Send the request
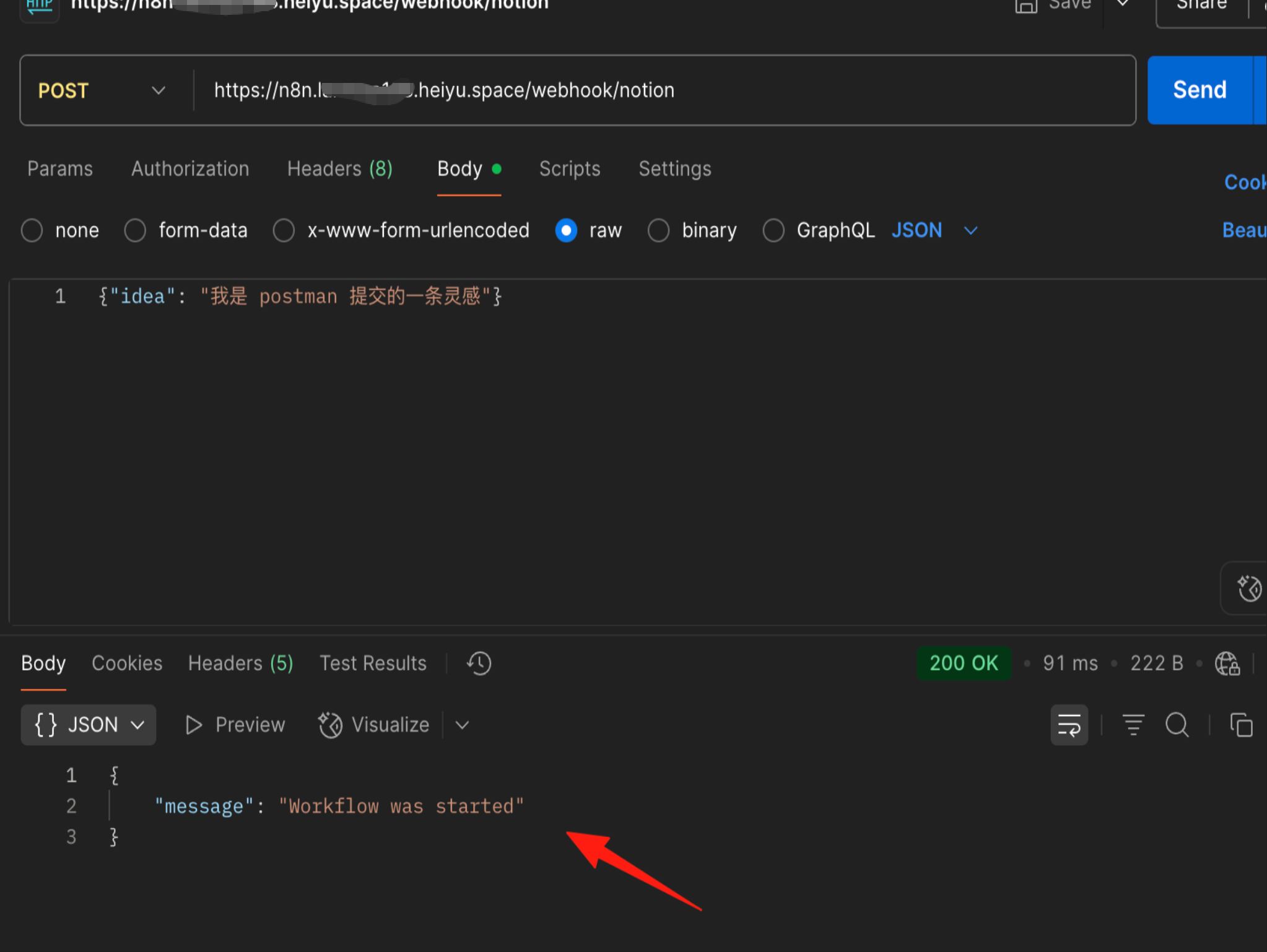The width and height of the screenshot is (1267, 952). point(1200,90)
